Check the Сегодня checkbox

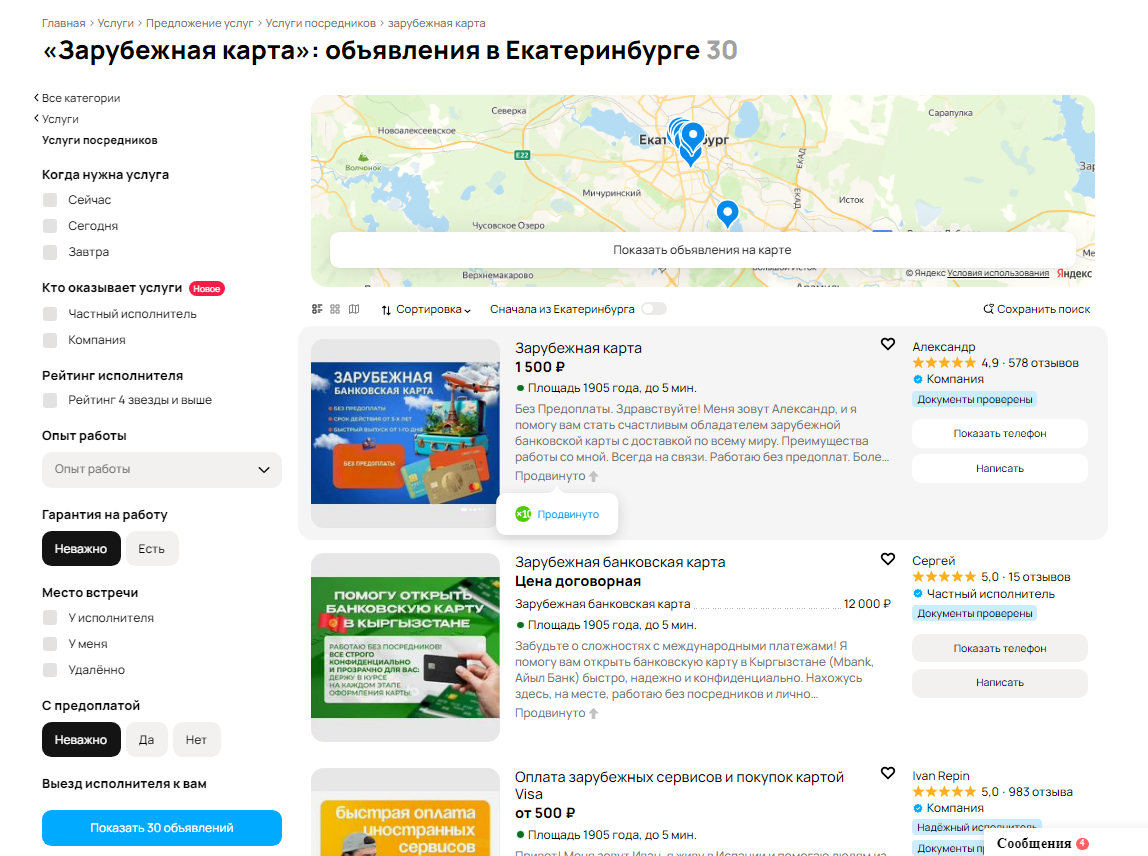click(50, 226)
